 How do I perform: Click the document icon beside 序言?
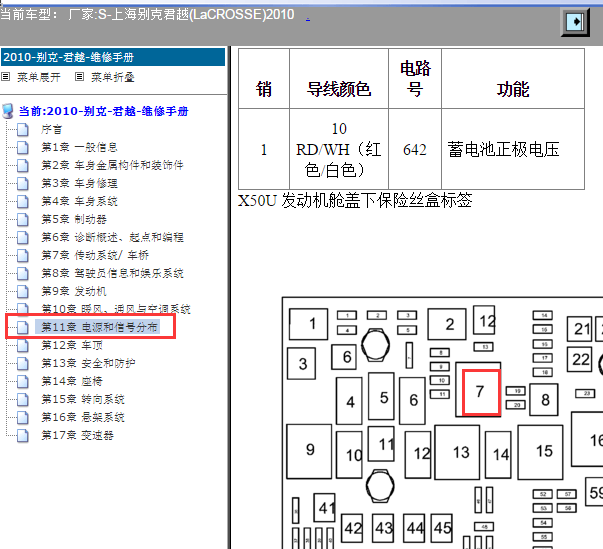tap(23, 130)
